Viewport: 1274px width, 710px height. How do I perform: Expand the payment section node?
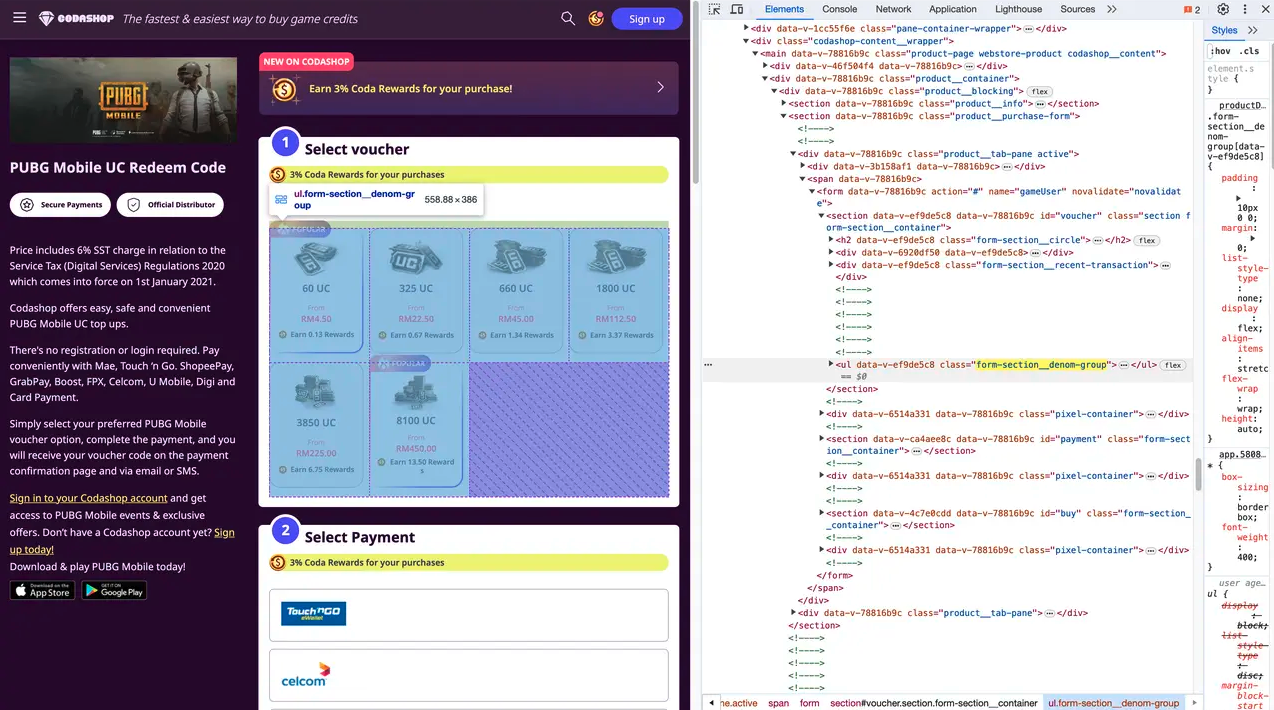(x=822, y=438)
